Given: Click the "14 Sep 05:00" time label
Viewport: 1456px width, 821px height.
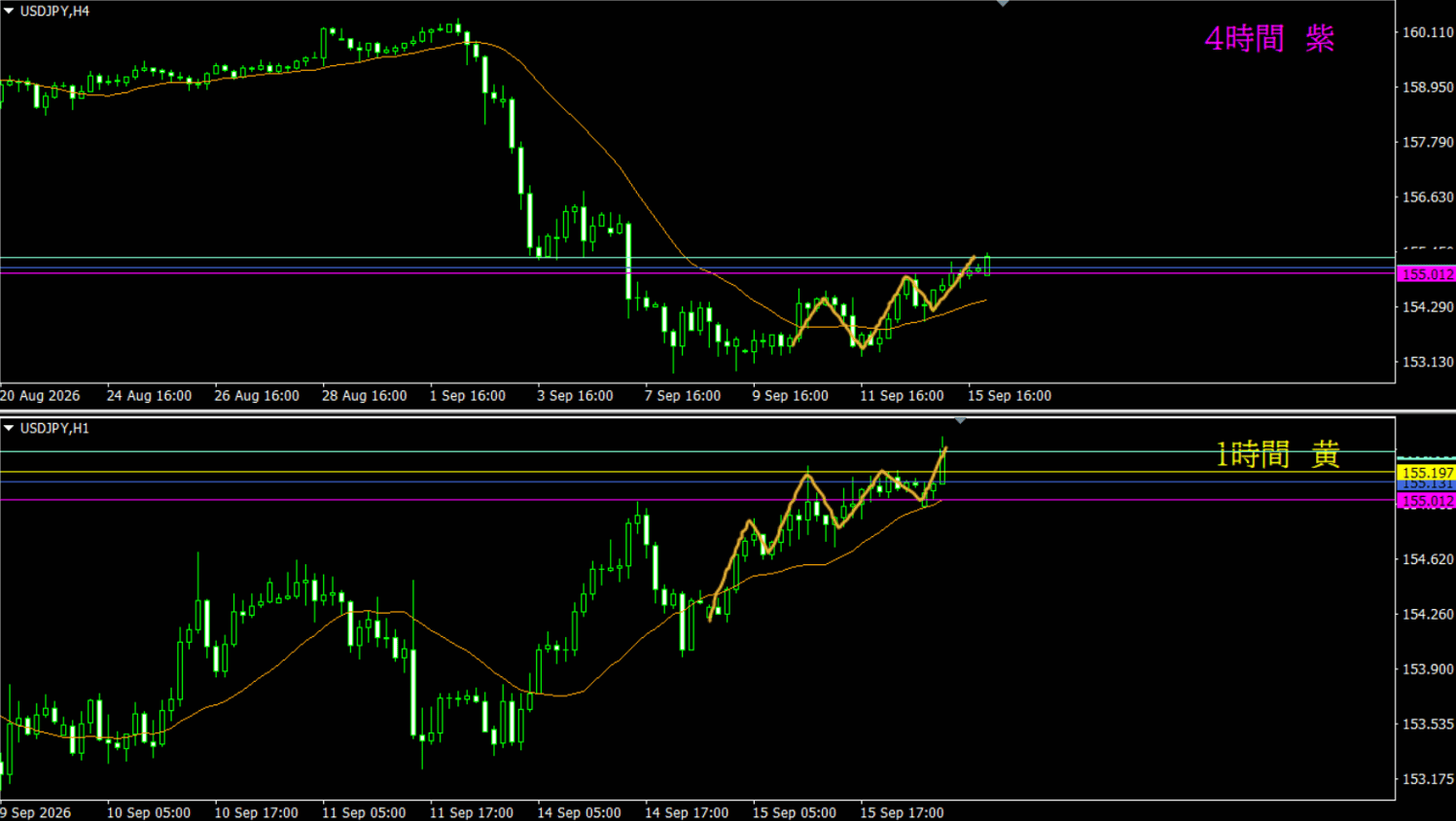Looking at the screenshot, I should click(x=579, y=812).
